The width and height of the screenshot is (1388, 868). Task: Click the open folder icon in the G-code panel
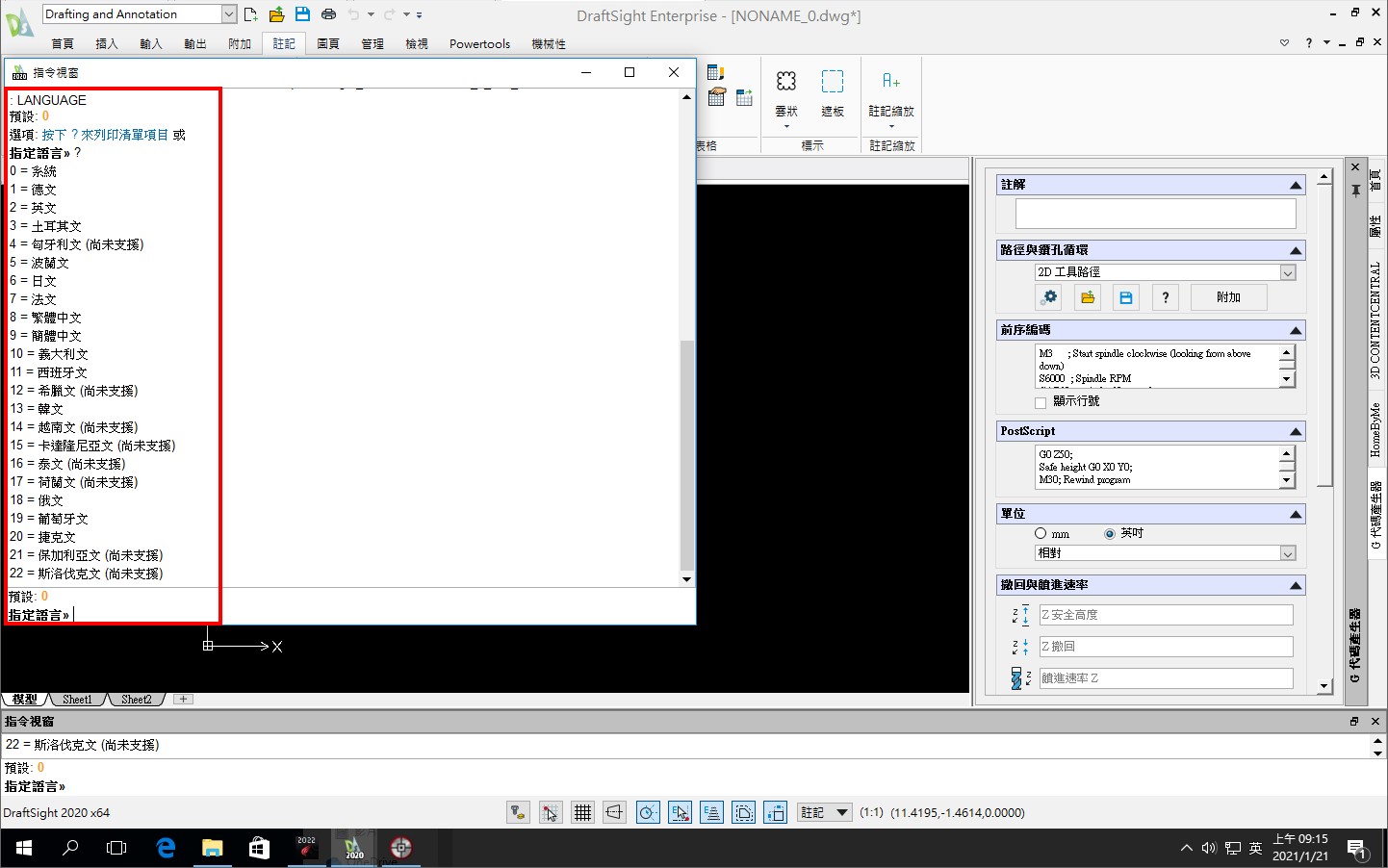(x=1088, y=297)
